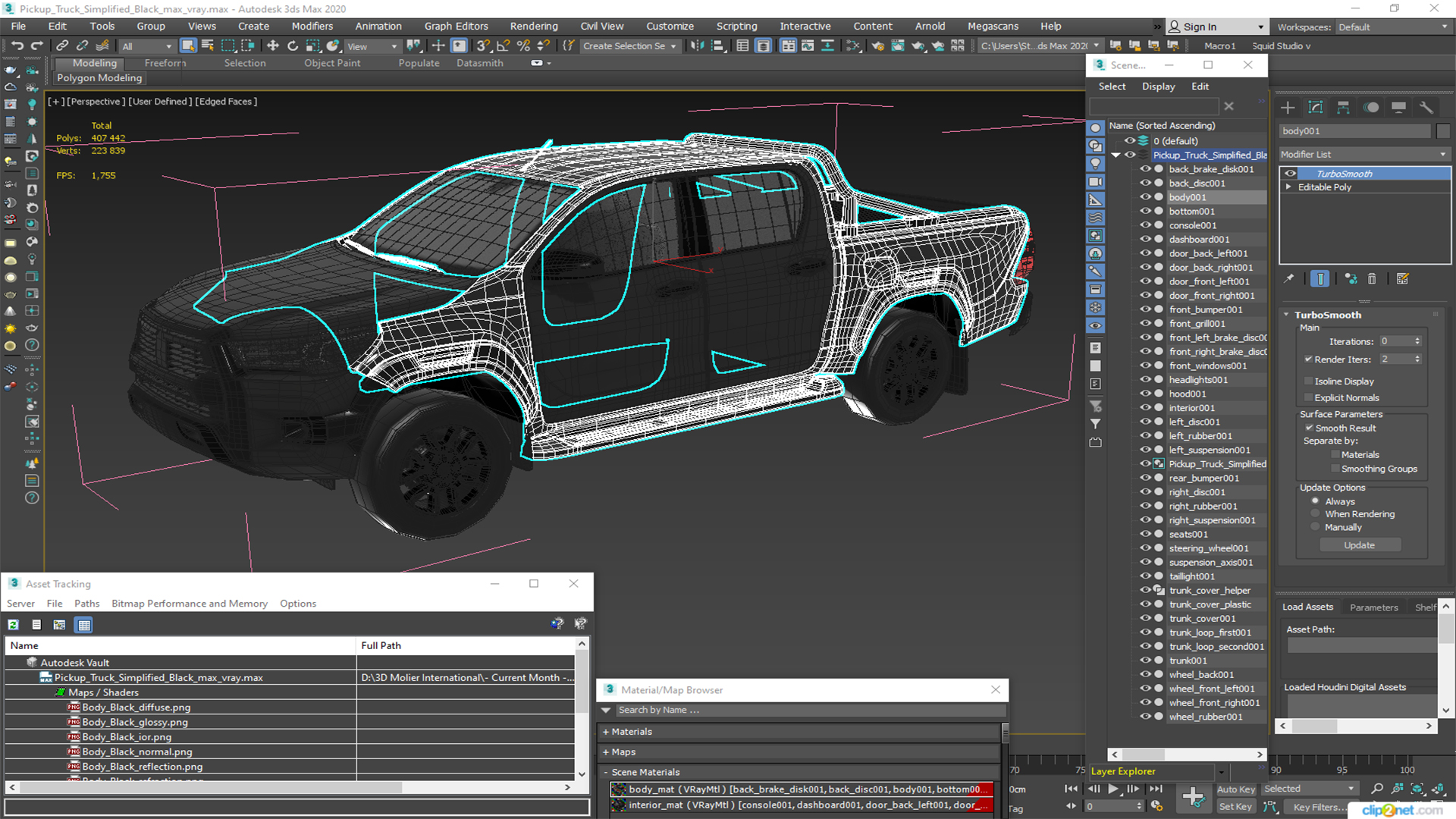Toggle the Percent Snap tool
Image resolution: width=1456 pixels, height=819 pixels.
pos(523,46)
